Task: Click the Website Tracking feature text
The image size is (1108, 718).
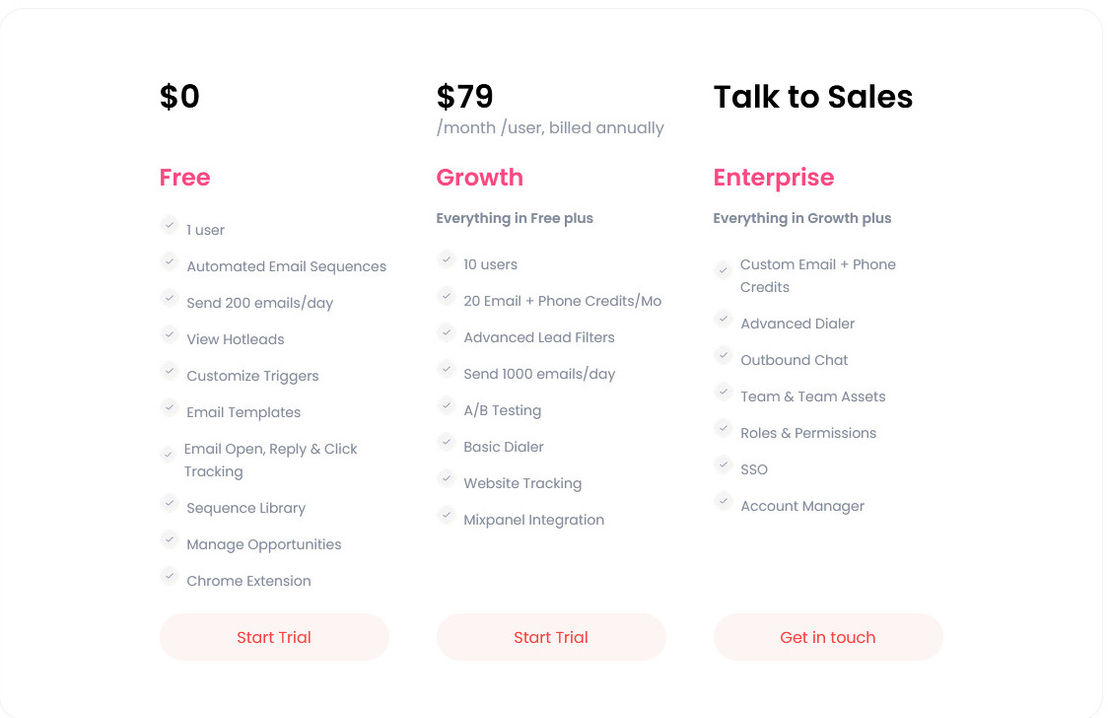Action: 522,483
